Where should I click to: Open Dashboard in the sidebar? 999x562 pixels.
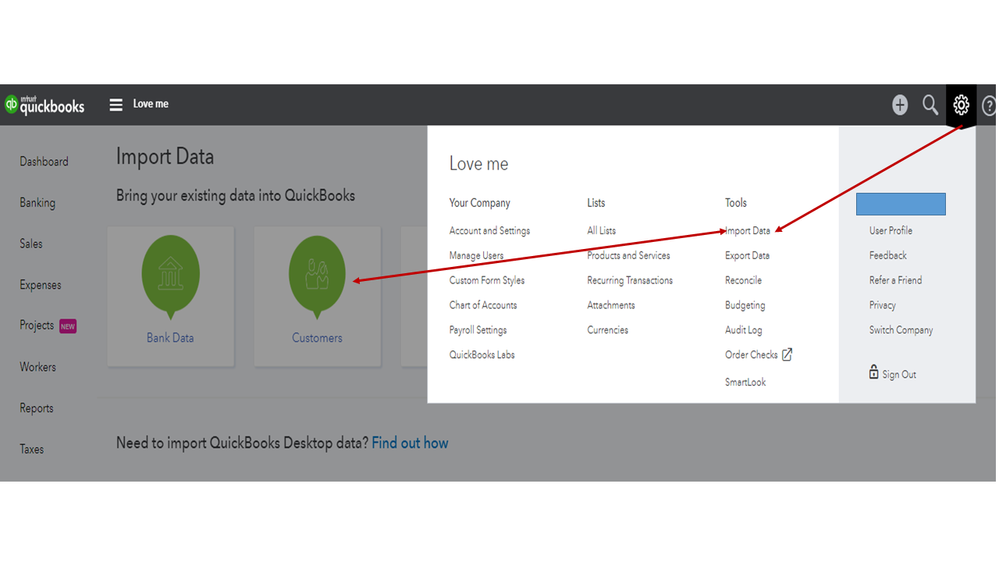click(x=44, y=162)
